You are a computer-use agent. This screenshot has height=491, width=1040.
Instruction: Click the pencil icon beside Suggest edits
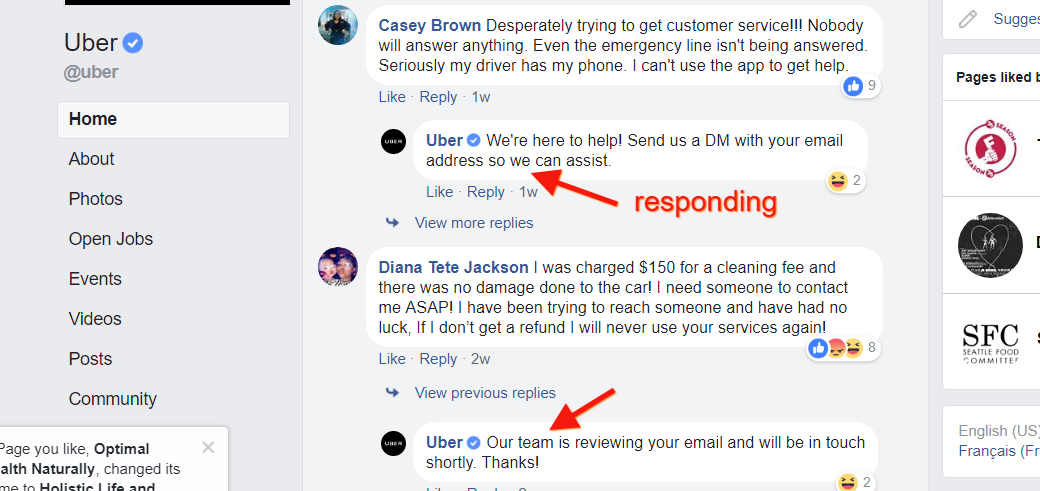click(968, 19)
